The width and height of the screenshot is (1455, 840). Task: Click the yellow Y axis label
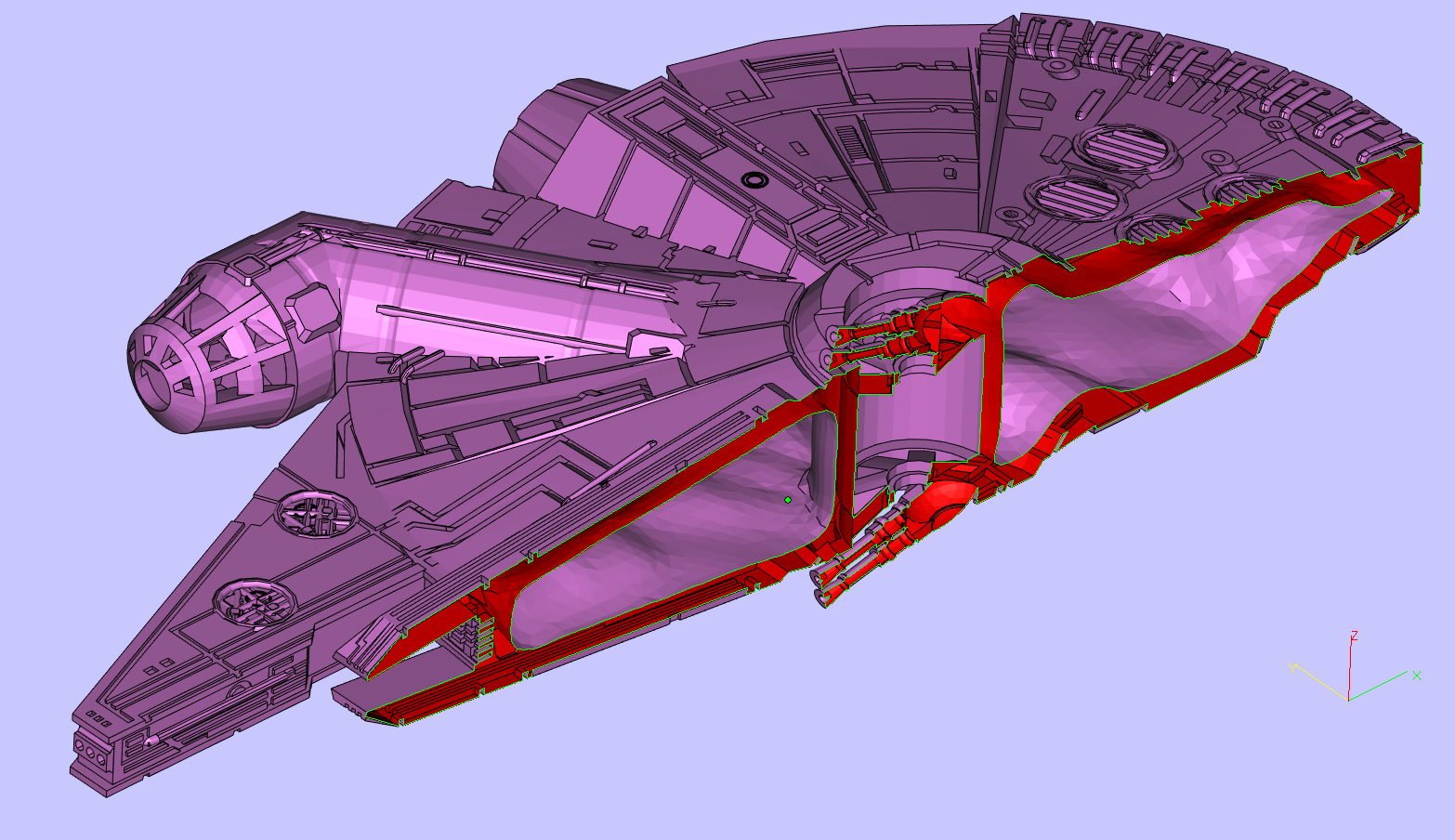(x=1292, y=666)
